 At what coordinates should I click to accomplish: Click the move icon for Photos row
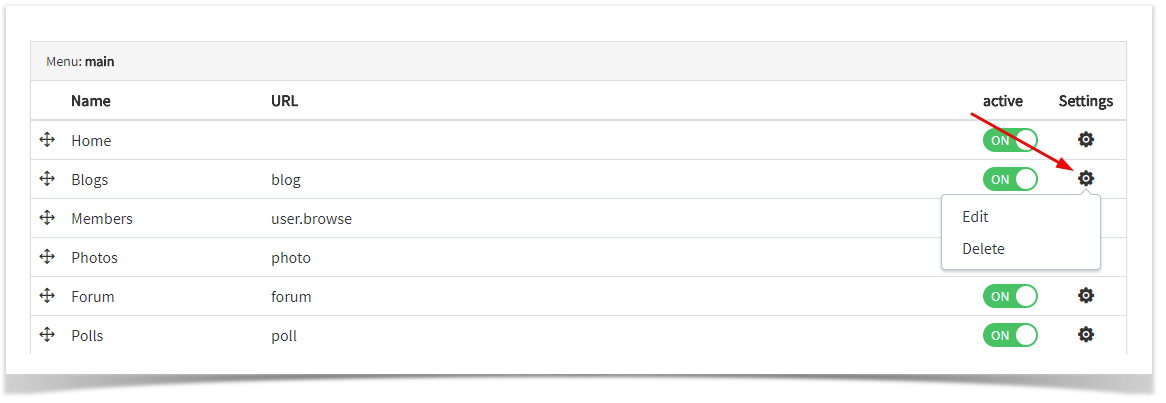tap(47, 257)
